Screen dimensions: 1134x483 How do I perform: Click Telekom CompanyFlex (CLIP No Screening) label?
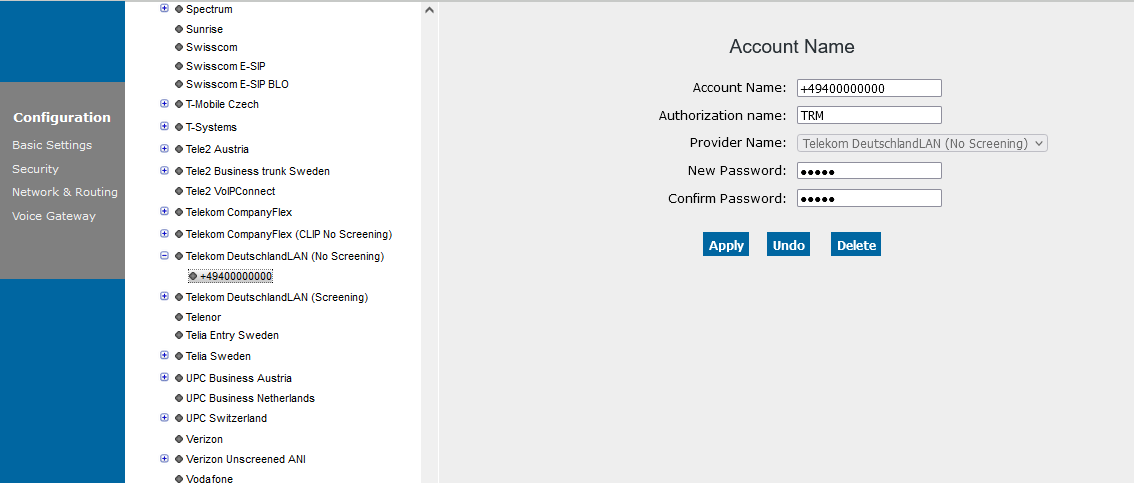[x=289, y=234]
